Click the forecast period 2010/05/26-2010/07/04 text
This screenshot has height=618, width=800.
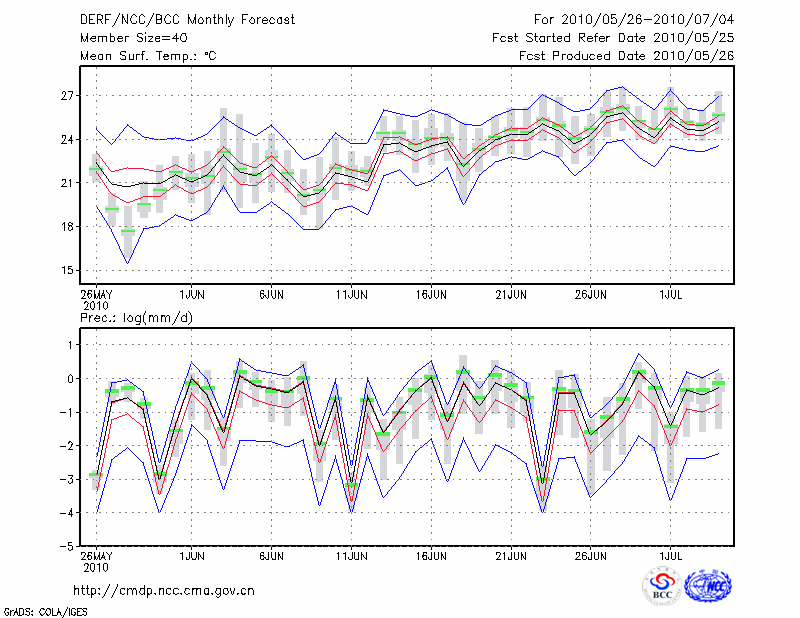(634, 20)
